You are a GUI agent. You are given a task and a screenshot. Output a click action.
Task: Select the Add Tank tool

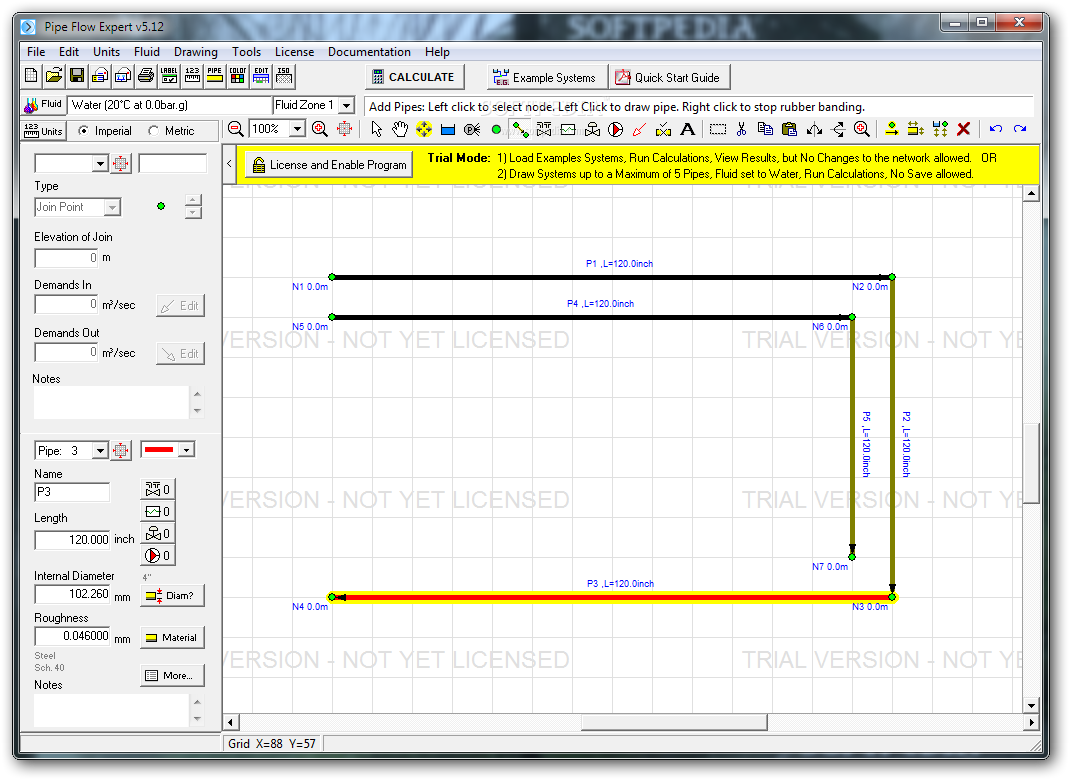coord(448,129)
